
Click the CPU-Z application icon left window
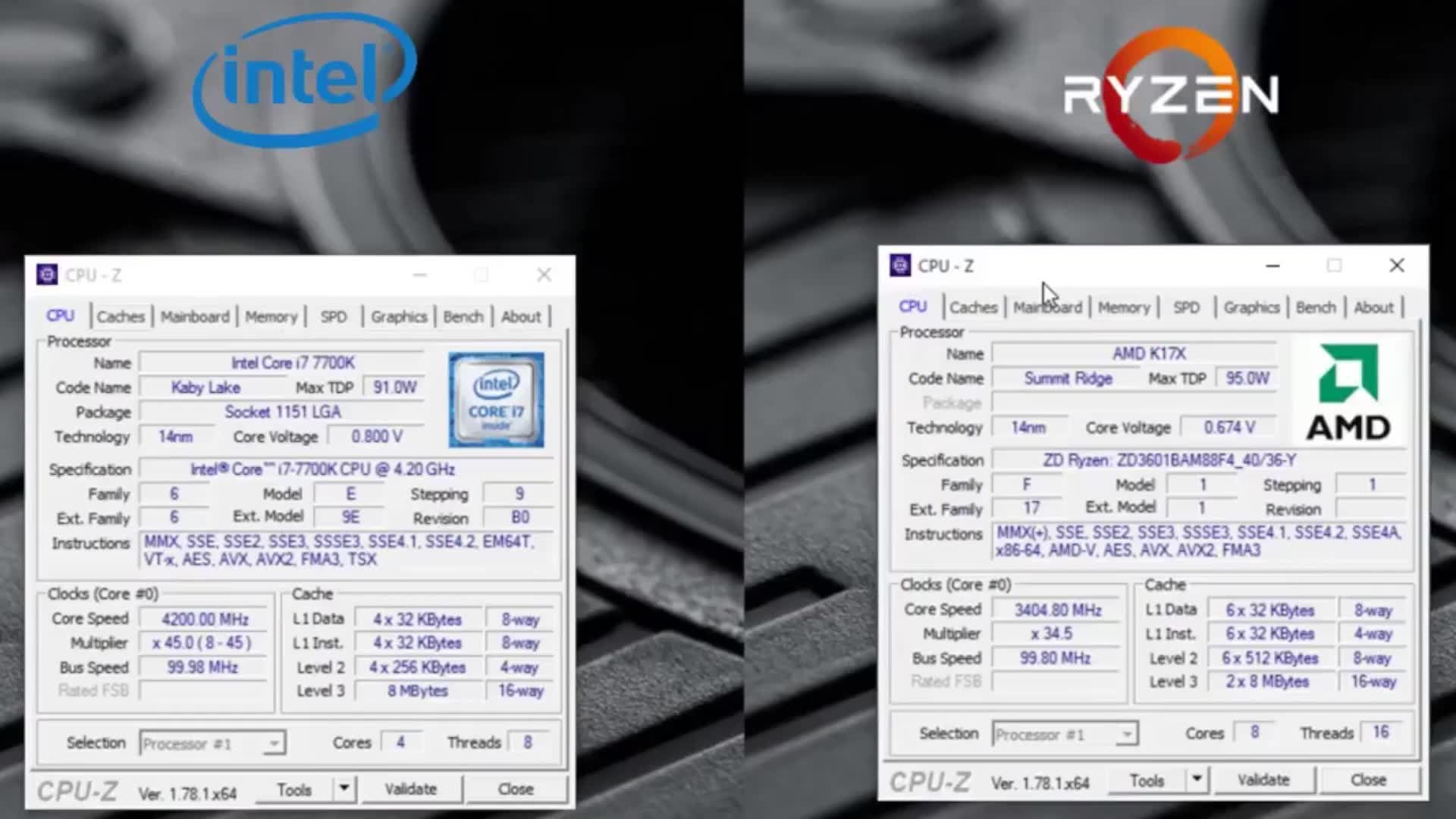46,274
